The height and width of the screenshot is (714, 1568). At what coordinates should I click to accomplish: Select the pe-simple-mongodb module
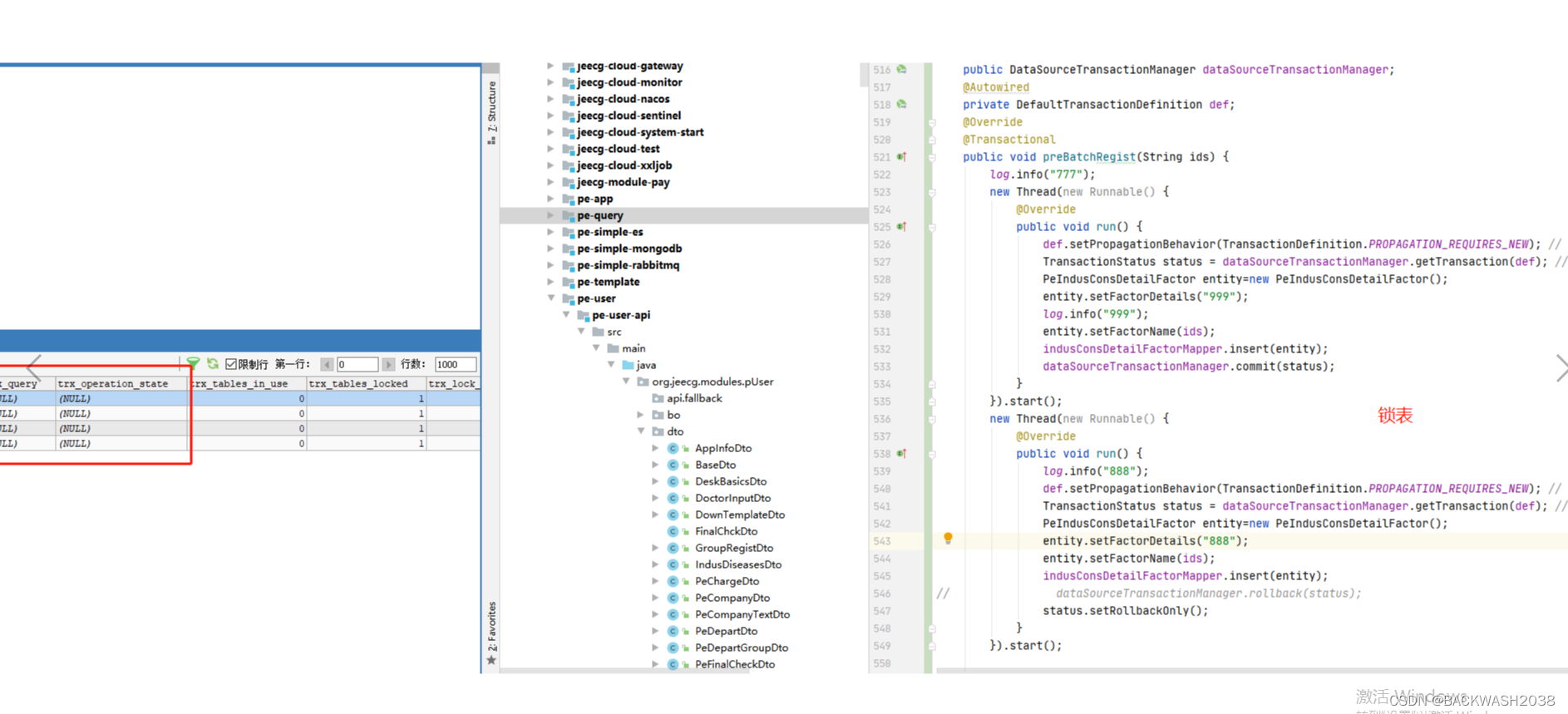click(x=629, y=249)
